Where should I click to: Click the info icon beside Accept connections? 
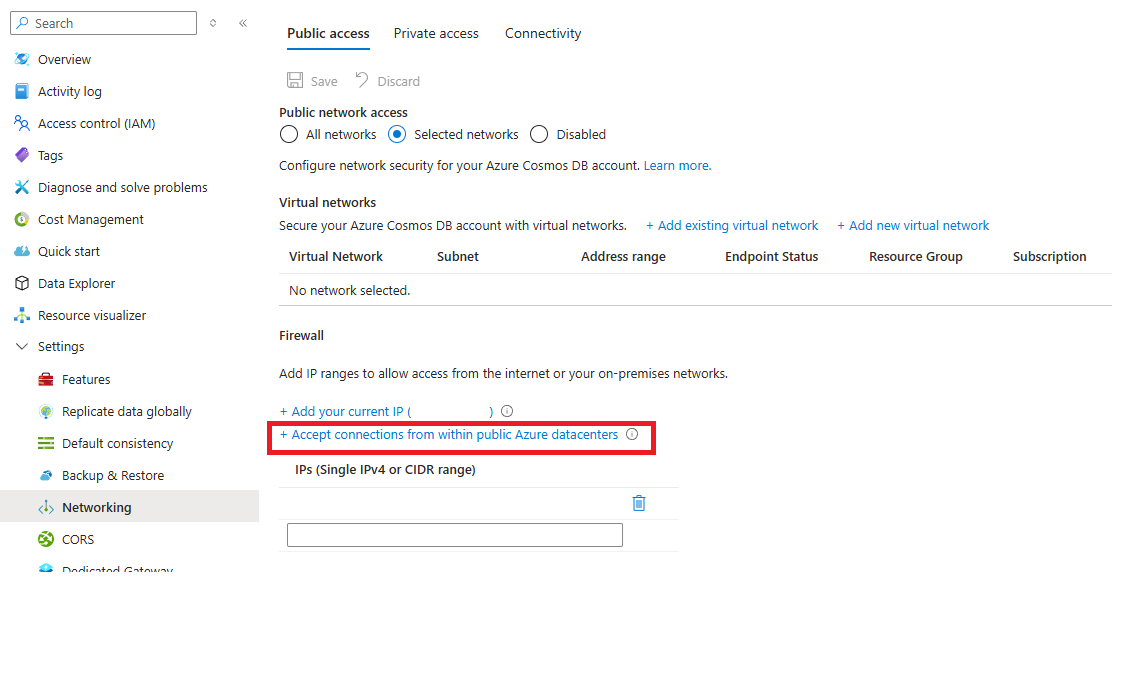[x=631, y=434]
